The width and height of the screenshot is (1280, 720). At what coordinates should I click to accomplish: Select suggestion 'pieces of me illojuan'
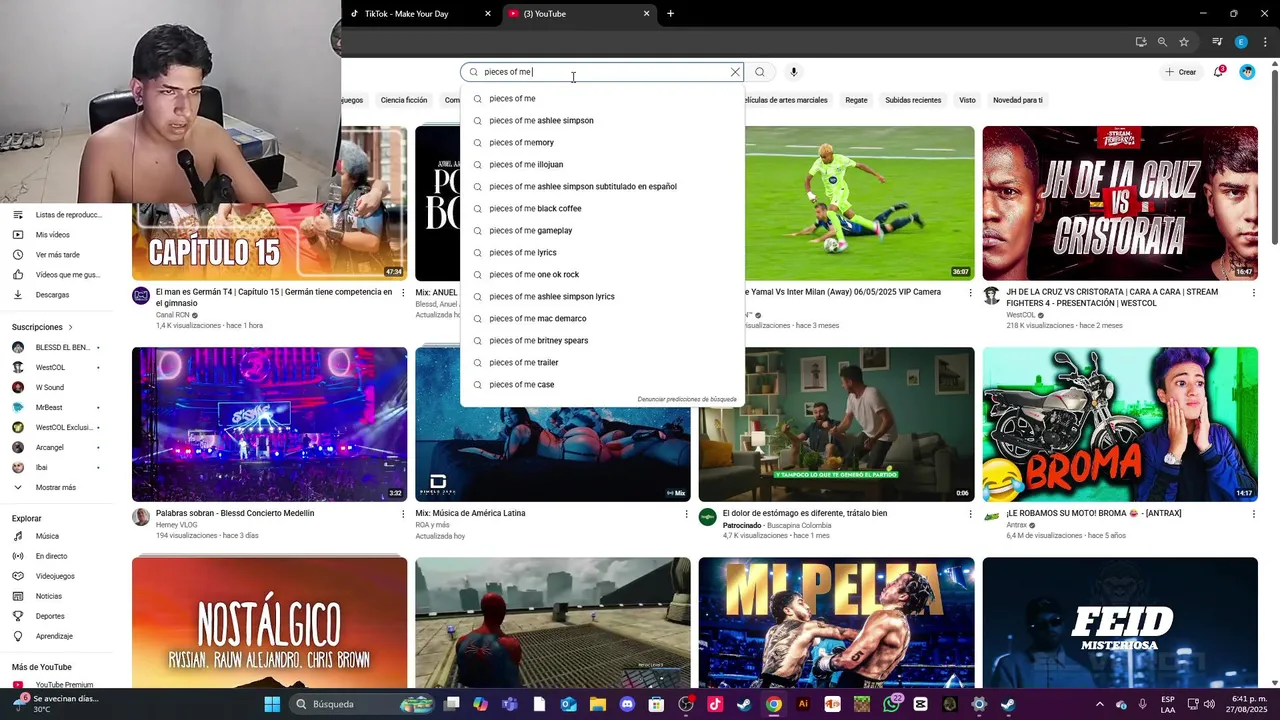602,165
